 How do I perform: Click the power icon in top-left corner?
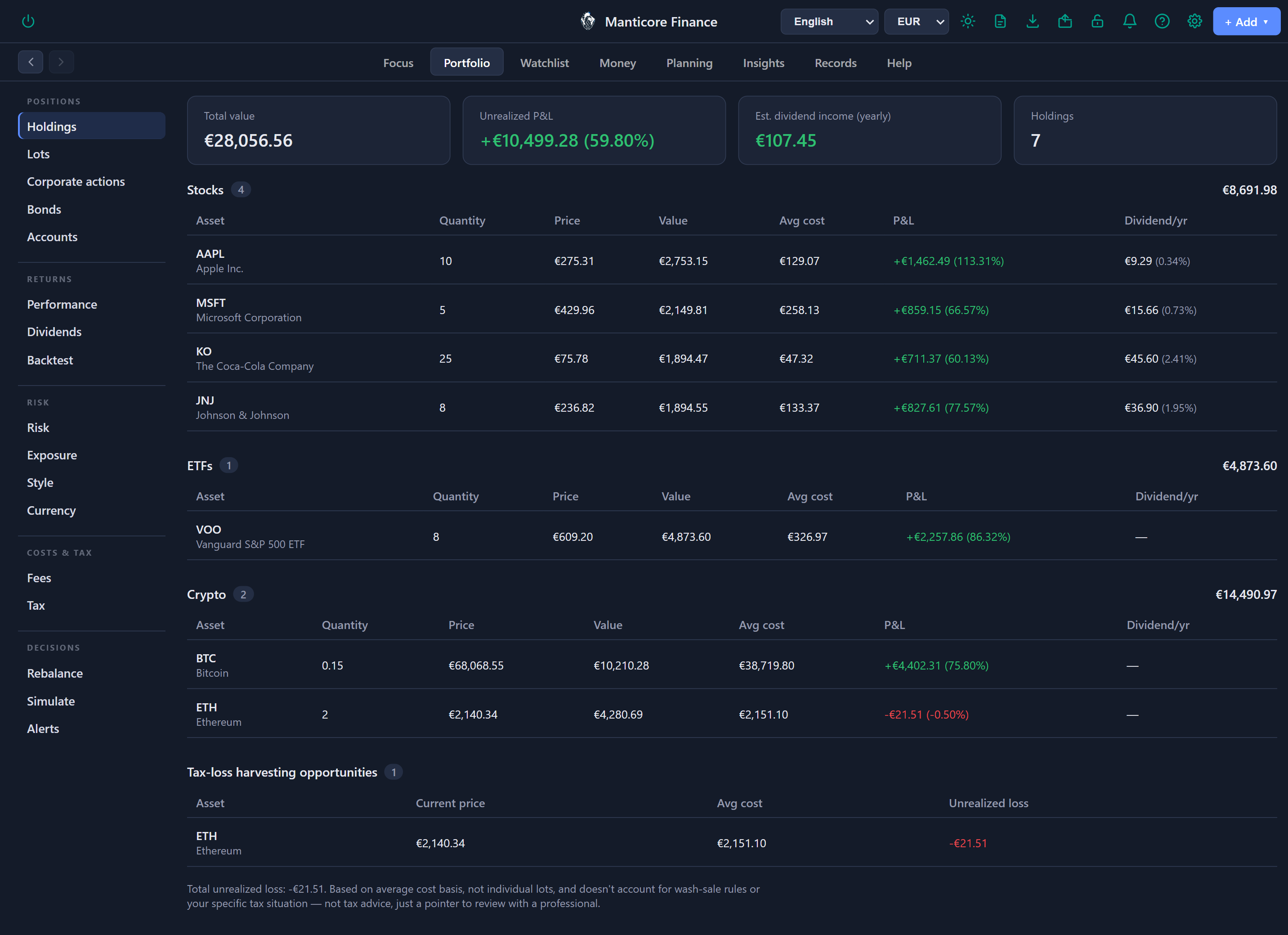(x=28, y=22)
